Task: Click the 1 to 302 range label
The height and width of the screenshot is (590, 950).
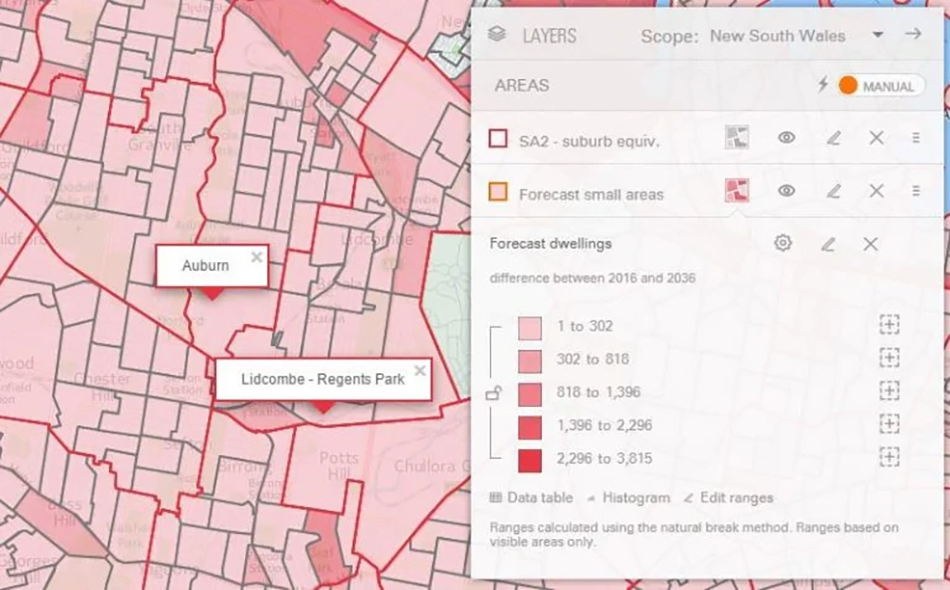Action: coord(585,326)
